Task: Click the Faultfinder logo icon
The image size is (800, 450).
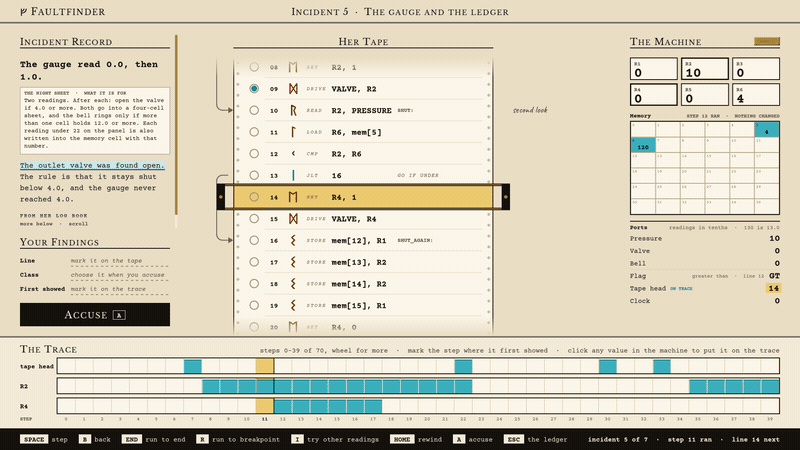Action: tap(23, 12)
